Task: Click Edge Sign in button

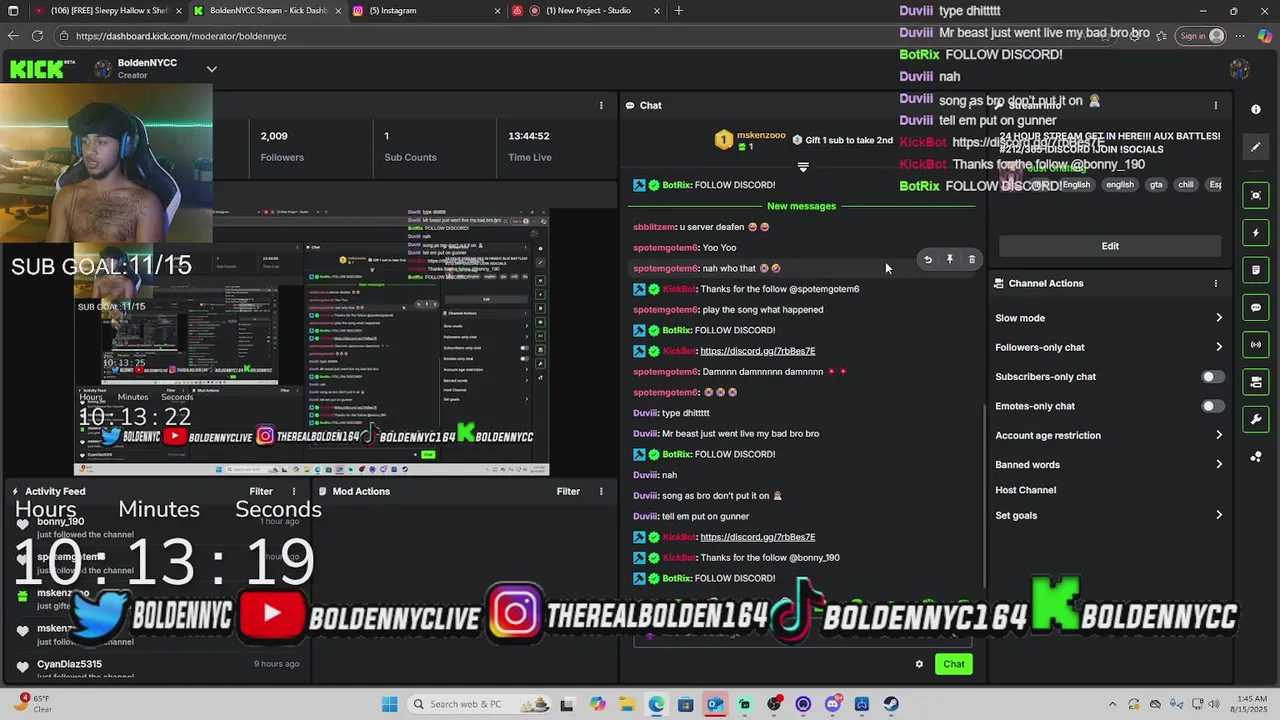Action: [1202, 36]
